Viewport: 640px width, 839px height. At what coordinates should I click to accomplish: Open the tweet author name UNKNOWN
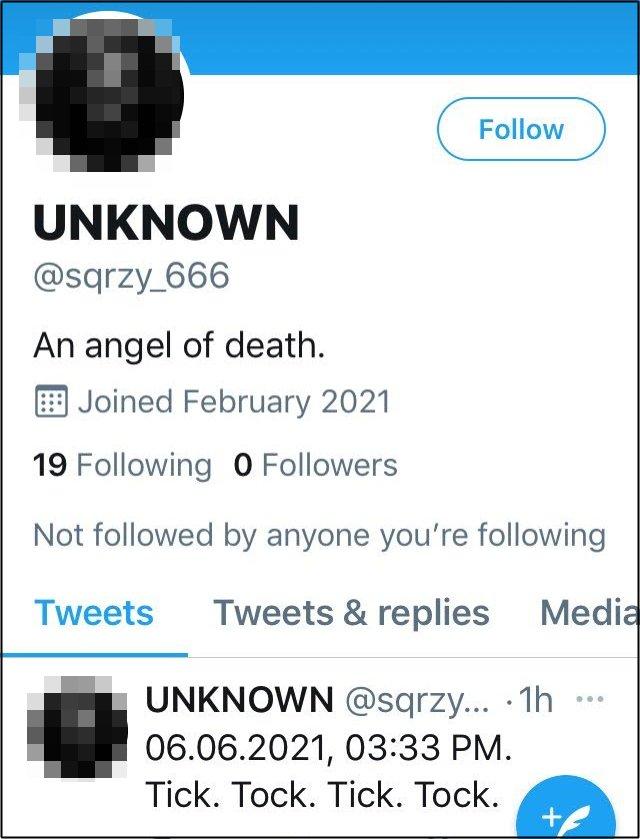click(239, 699)
